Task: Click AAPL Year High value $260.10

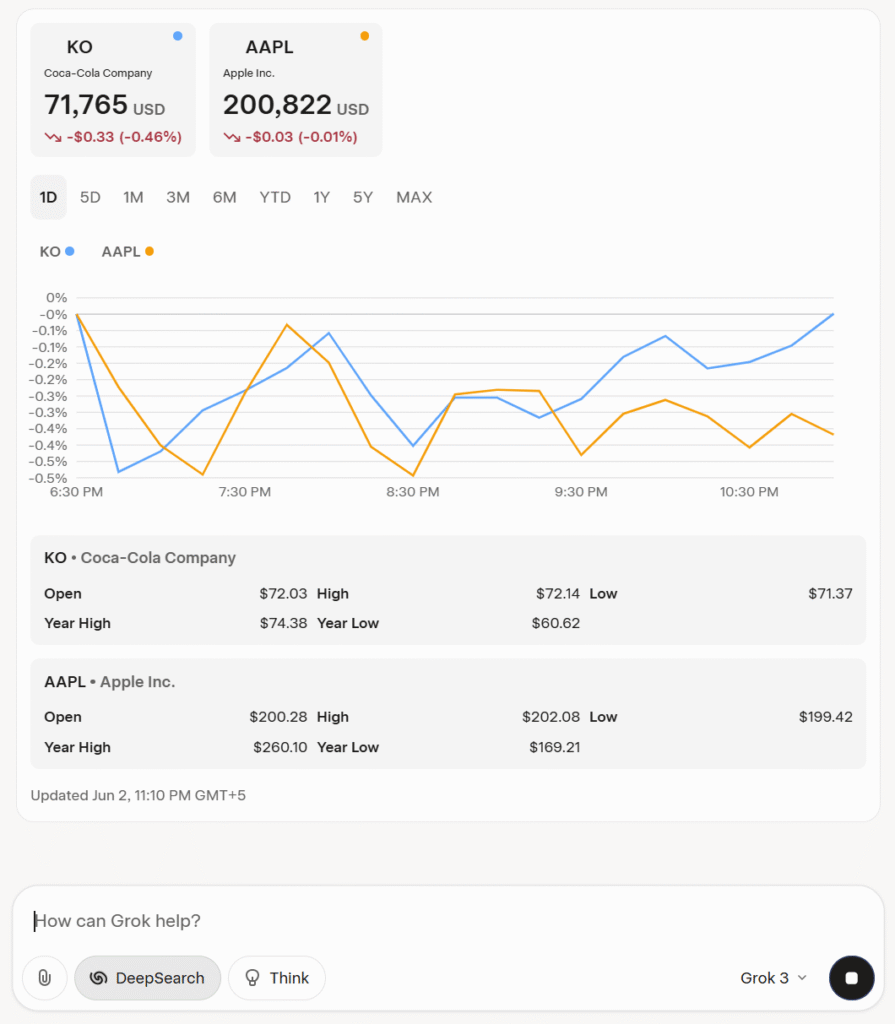Action: [x=280, y=747]
